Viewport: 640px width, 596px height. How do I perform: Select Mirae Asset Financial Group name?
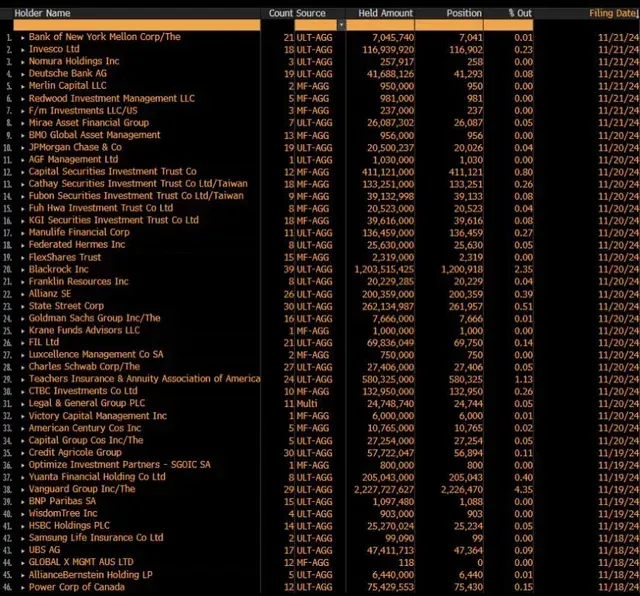click(89, 123)
